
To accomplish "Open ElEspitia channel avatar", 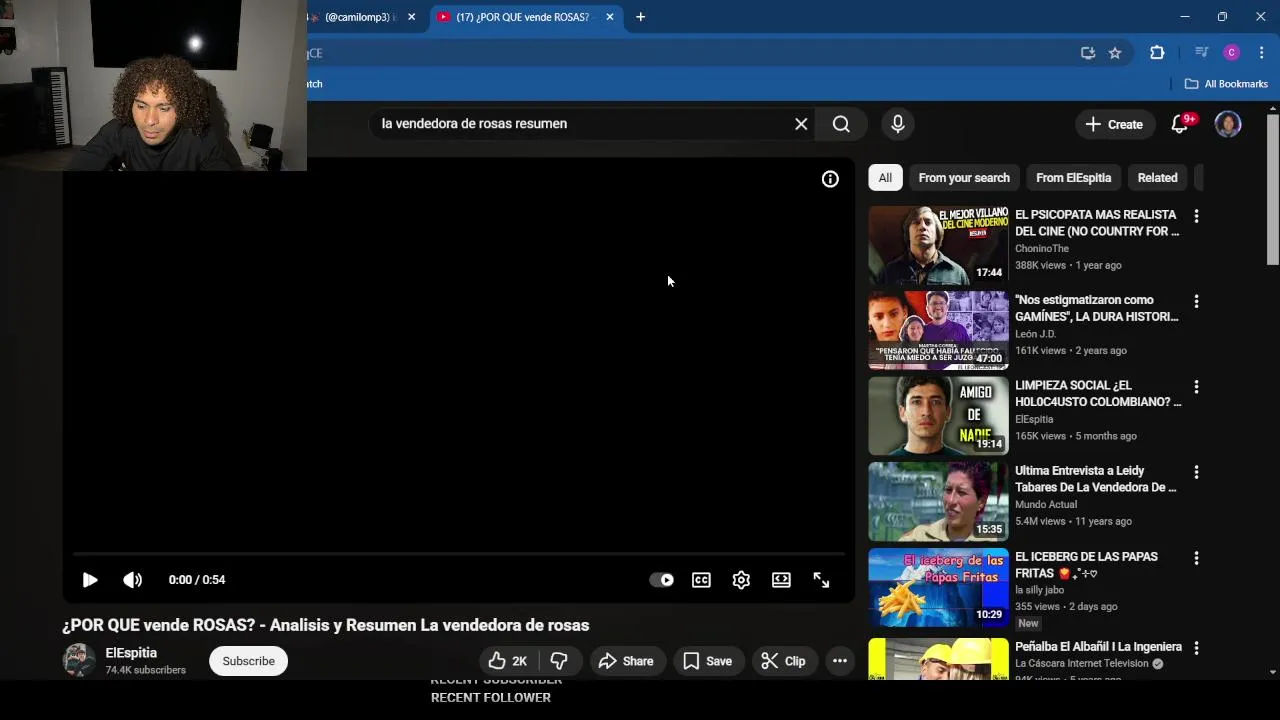I will [79, 661].
